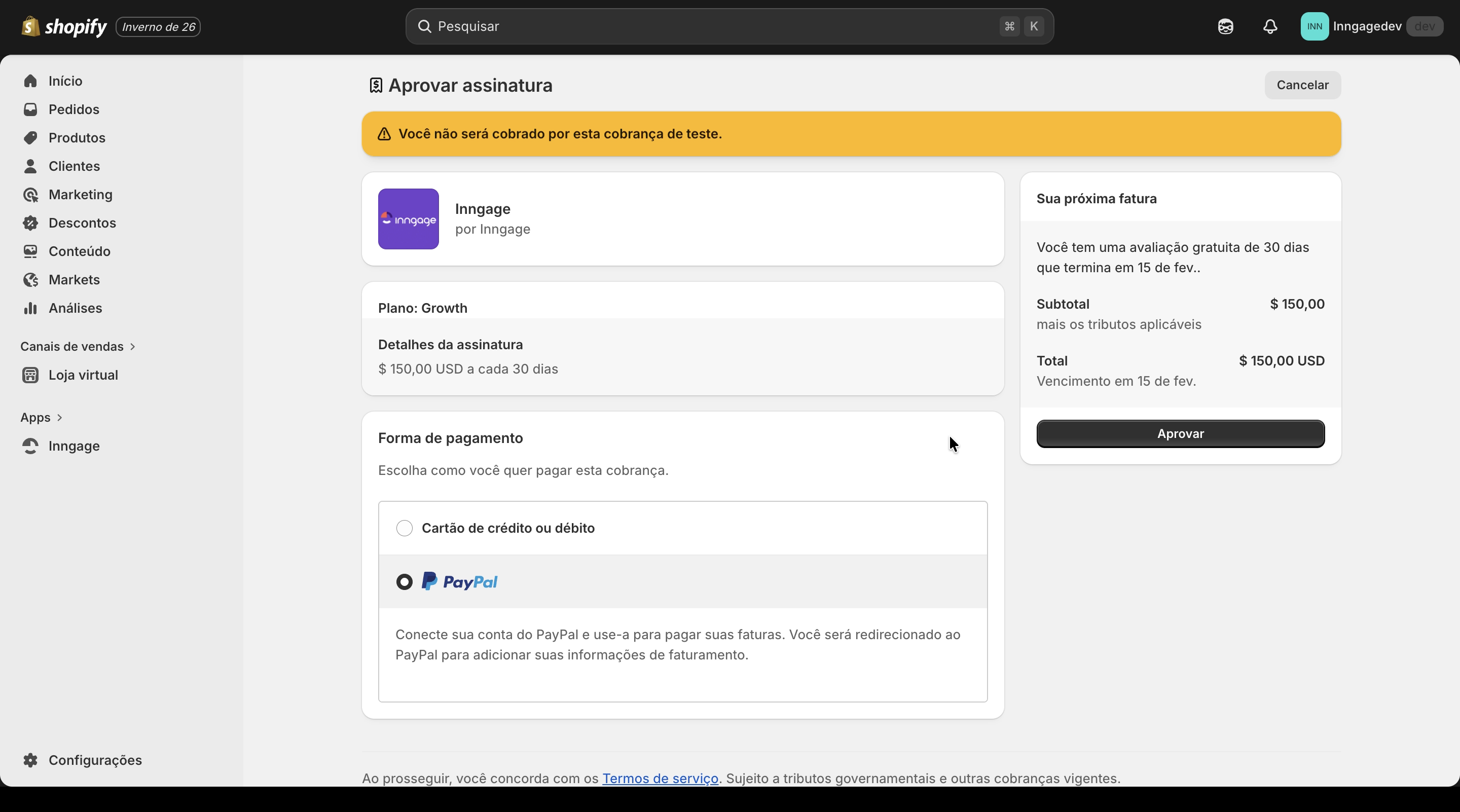Click the Produtos tag icon
This screenshot has height=812, width=1460.
[30, 138]
